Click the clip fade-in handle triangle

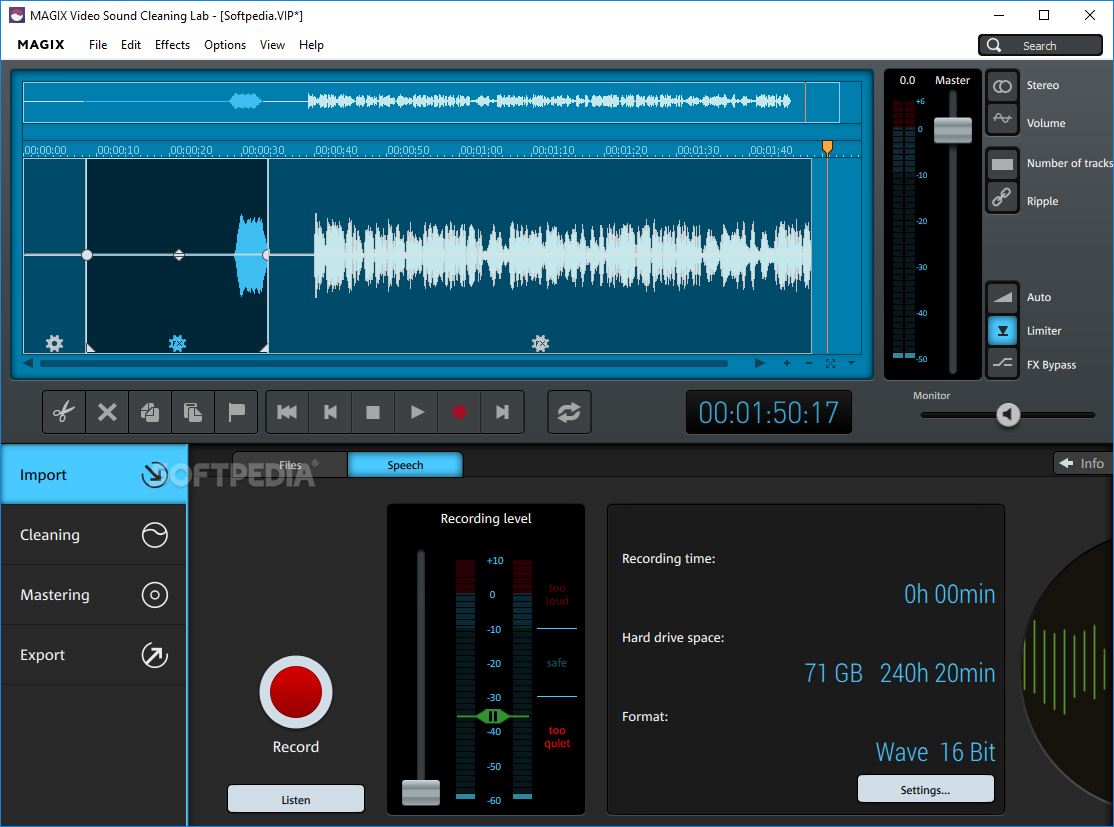click(90, 347)
